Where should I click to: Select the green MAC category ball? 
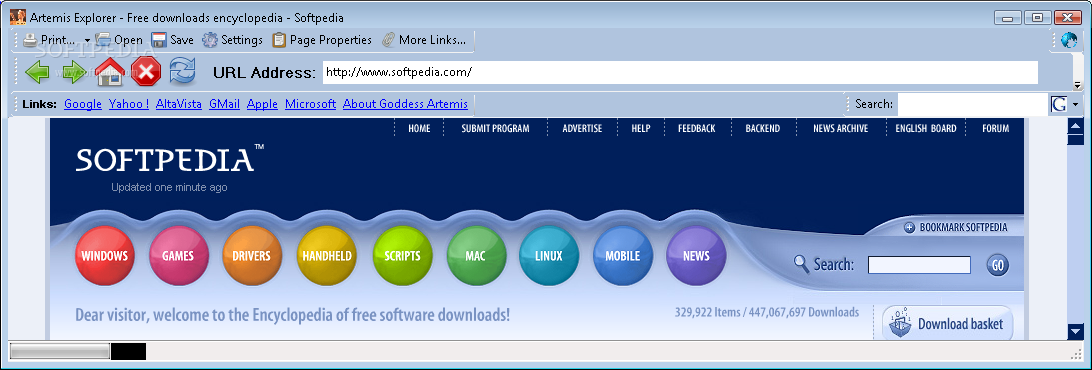coord(476,256)
